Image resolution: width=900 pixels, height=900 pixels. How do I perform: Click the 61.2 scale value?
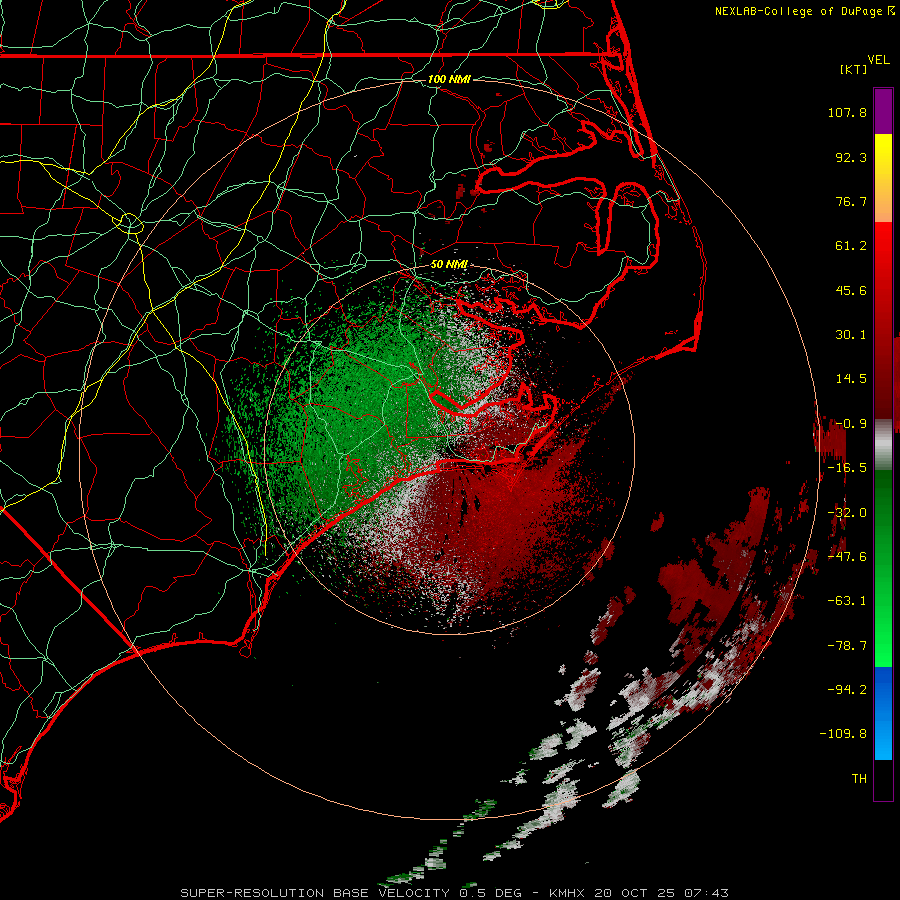851,246
